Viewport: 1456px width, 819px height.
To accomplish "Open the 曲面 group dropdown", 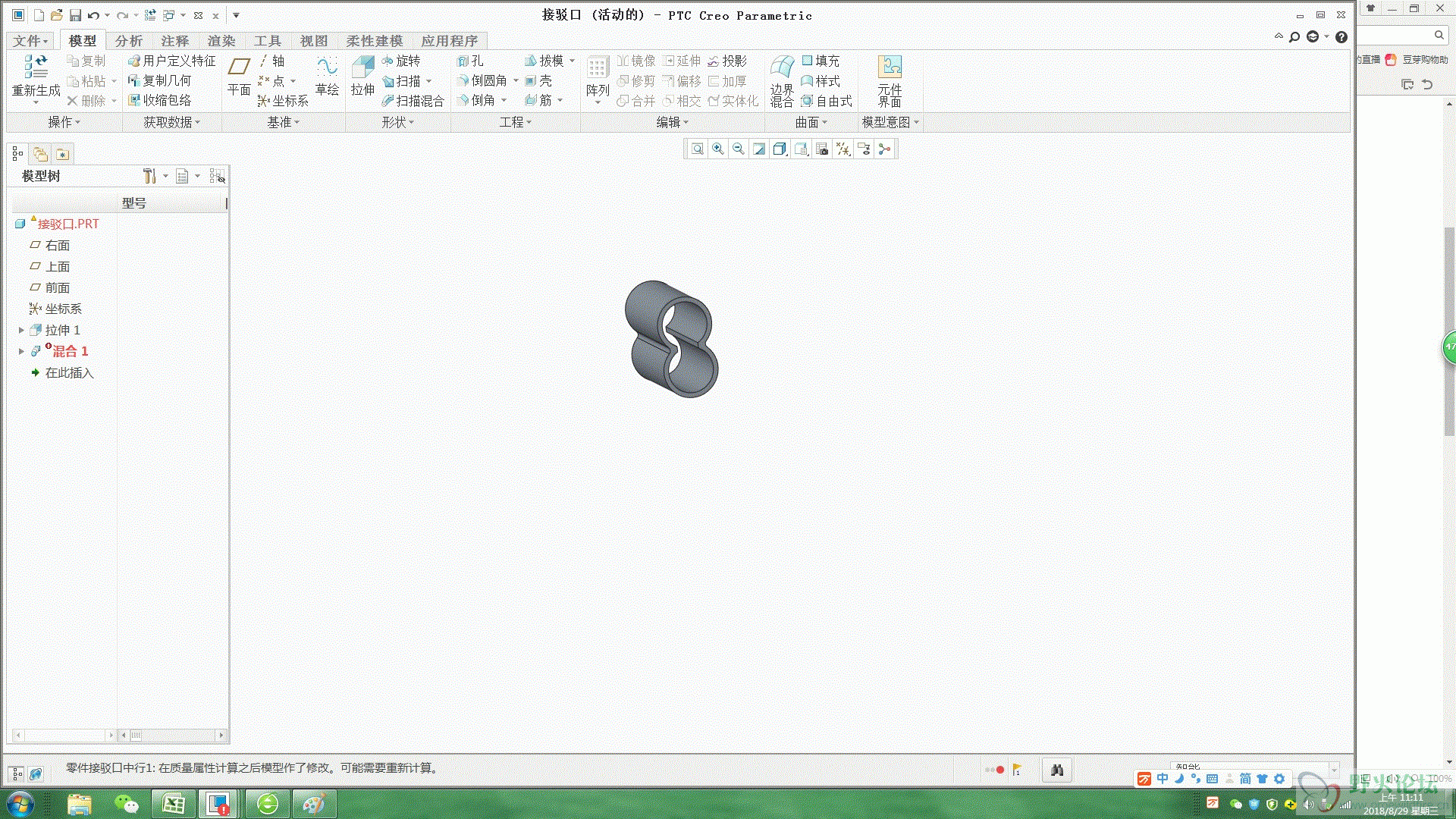I will tap(811, 122).
